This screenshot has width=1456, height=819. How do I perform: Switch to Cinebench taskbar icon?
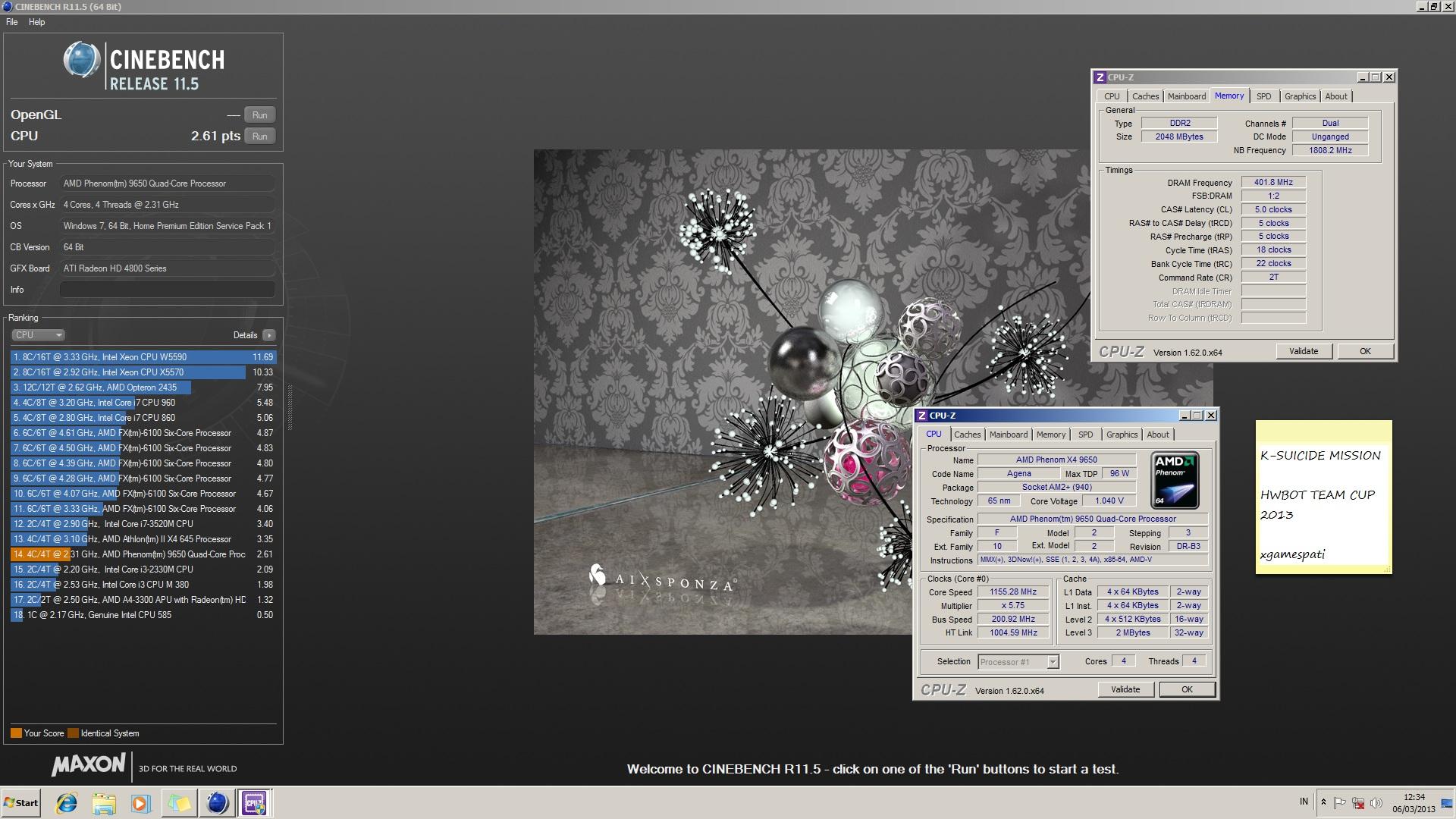217,803
